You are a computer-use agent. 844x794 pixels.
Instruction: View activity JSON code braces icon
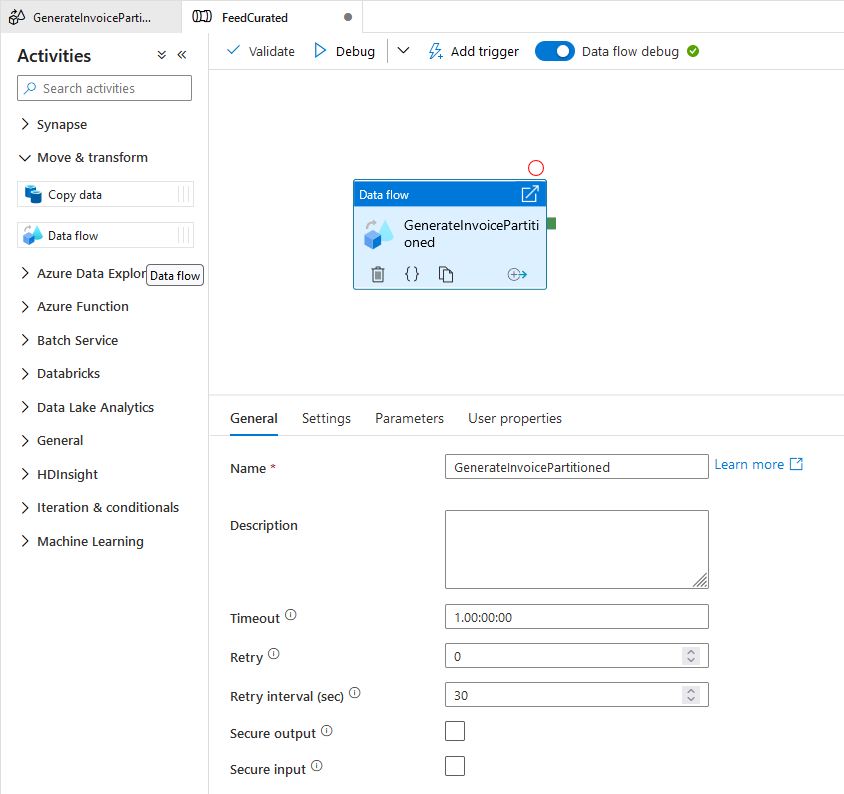[412, 274]
